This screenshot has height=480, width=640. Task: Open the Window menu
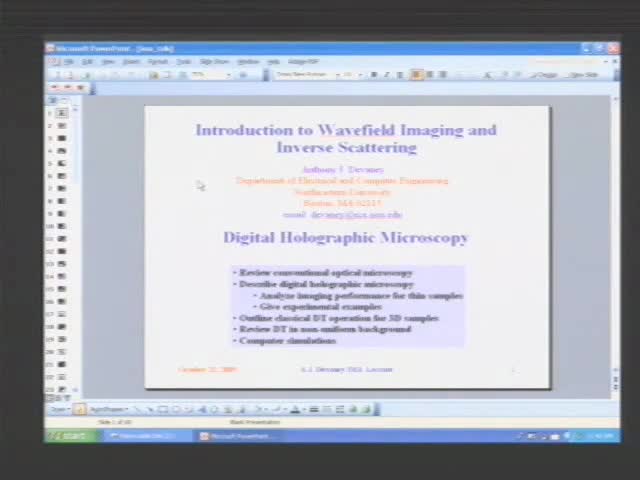(x=248, y=62)
